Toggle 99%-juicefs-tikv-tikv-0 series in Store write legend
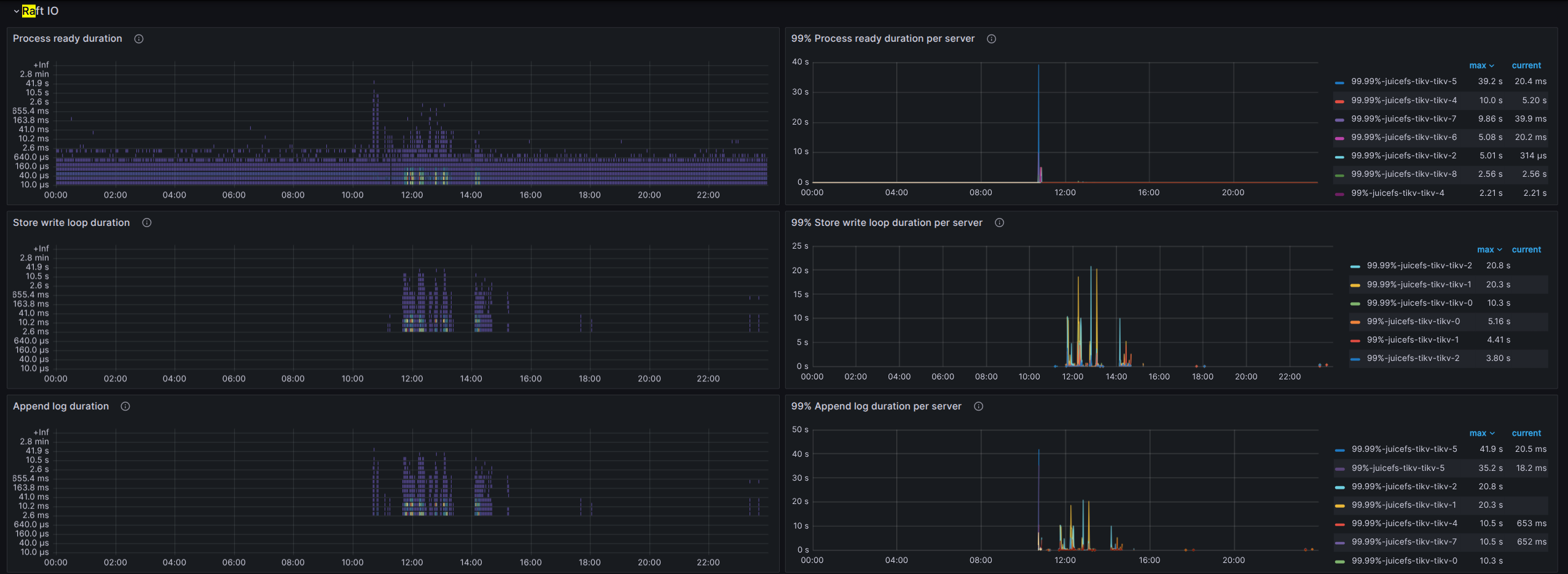 [x=1413, y=322]
